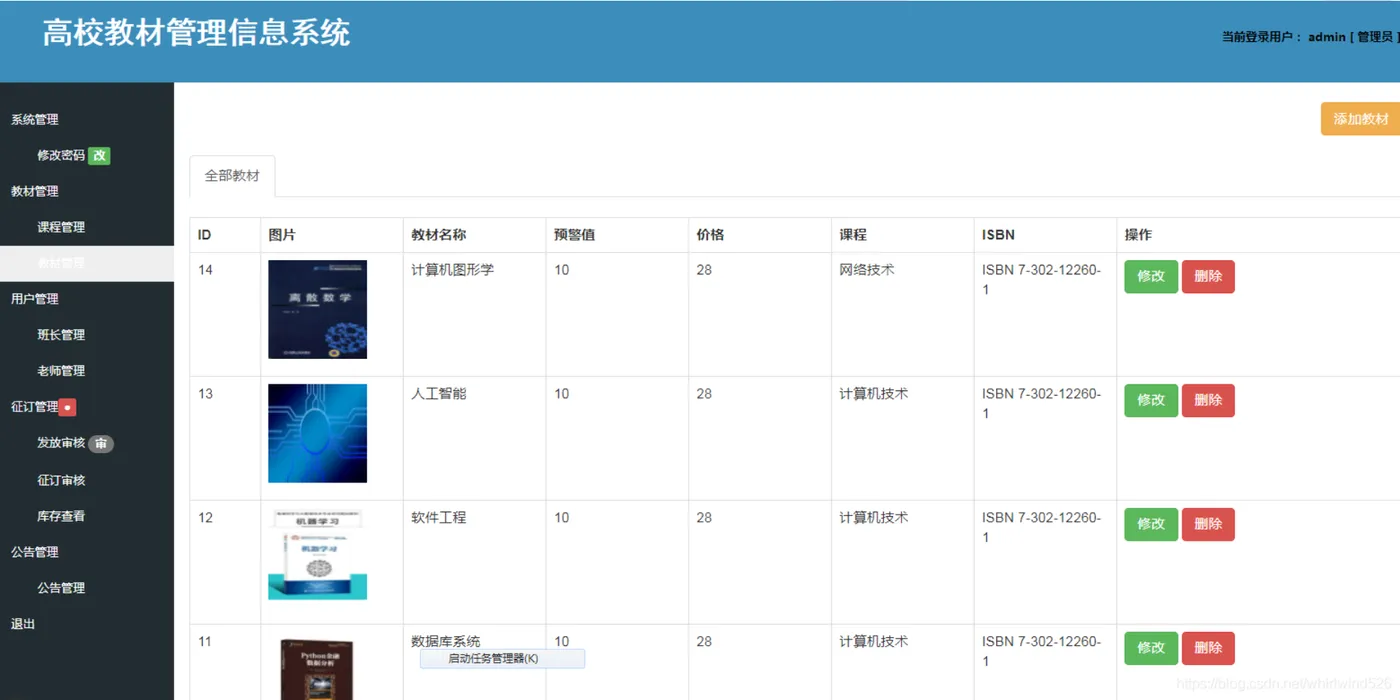Click the 启动任务管理器(K) menu item
The width and height of the screenshot is (1400, 700).
point(501,659)
